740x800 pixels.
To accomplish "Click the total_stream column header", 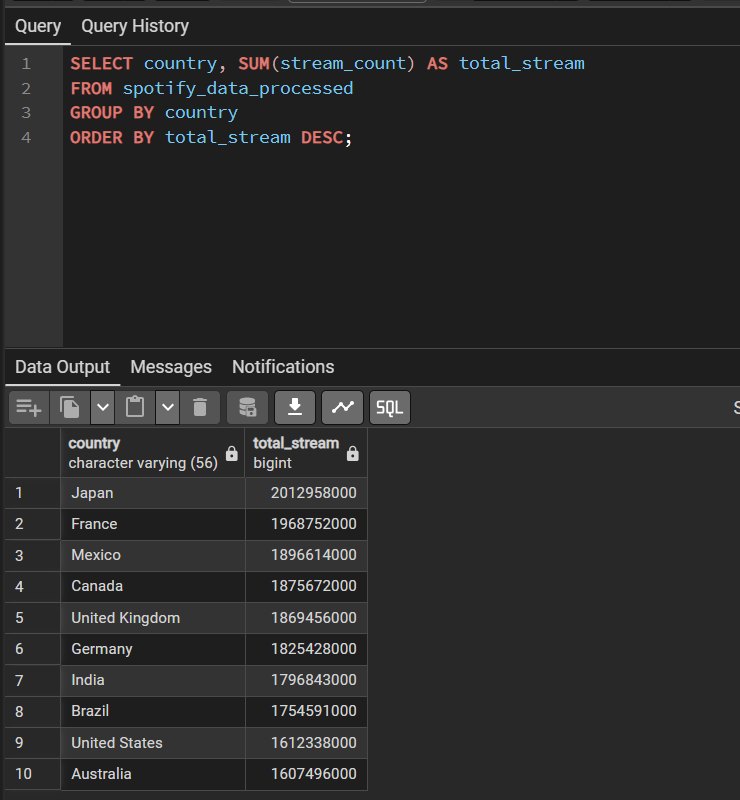I will click(306, 453).
